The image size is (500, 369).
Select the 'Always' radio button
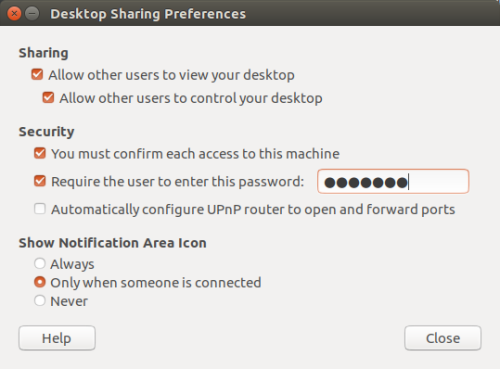40,264
